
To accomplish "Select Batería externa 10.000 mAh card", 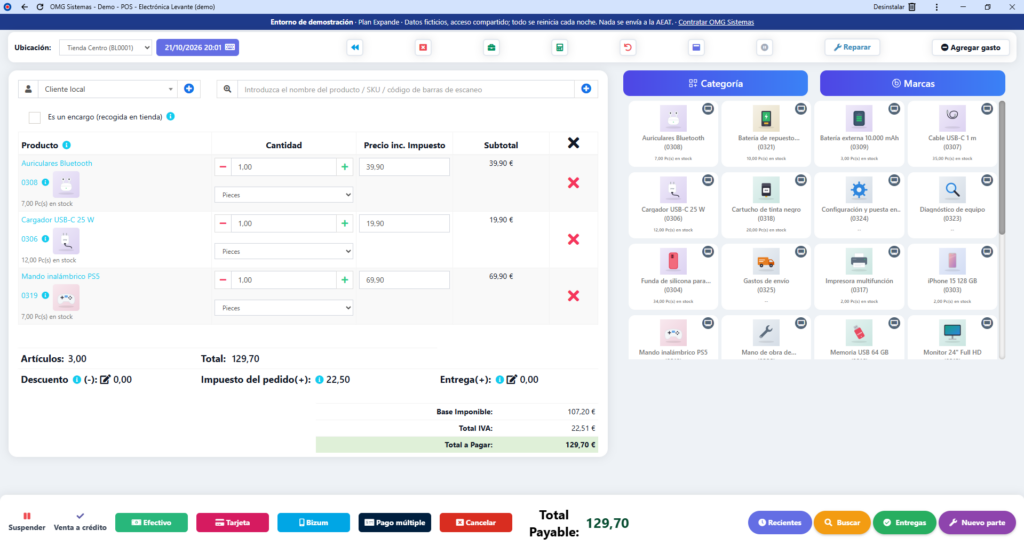I will tap(859, 133).
